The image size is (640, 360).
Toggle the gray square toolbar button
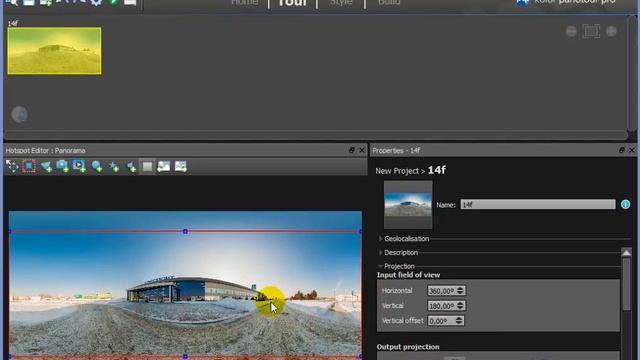click(147, 166)
